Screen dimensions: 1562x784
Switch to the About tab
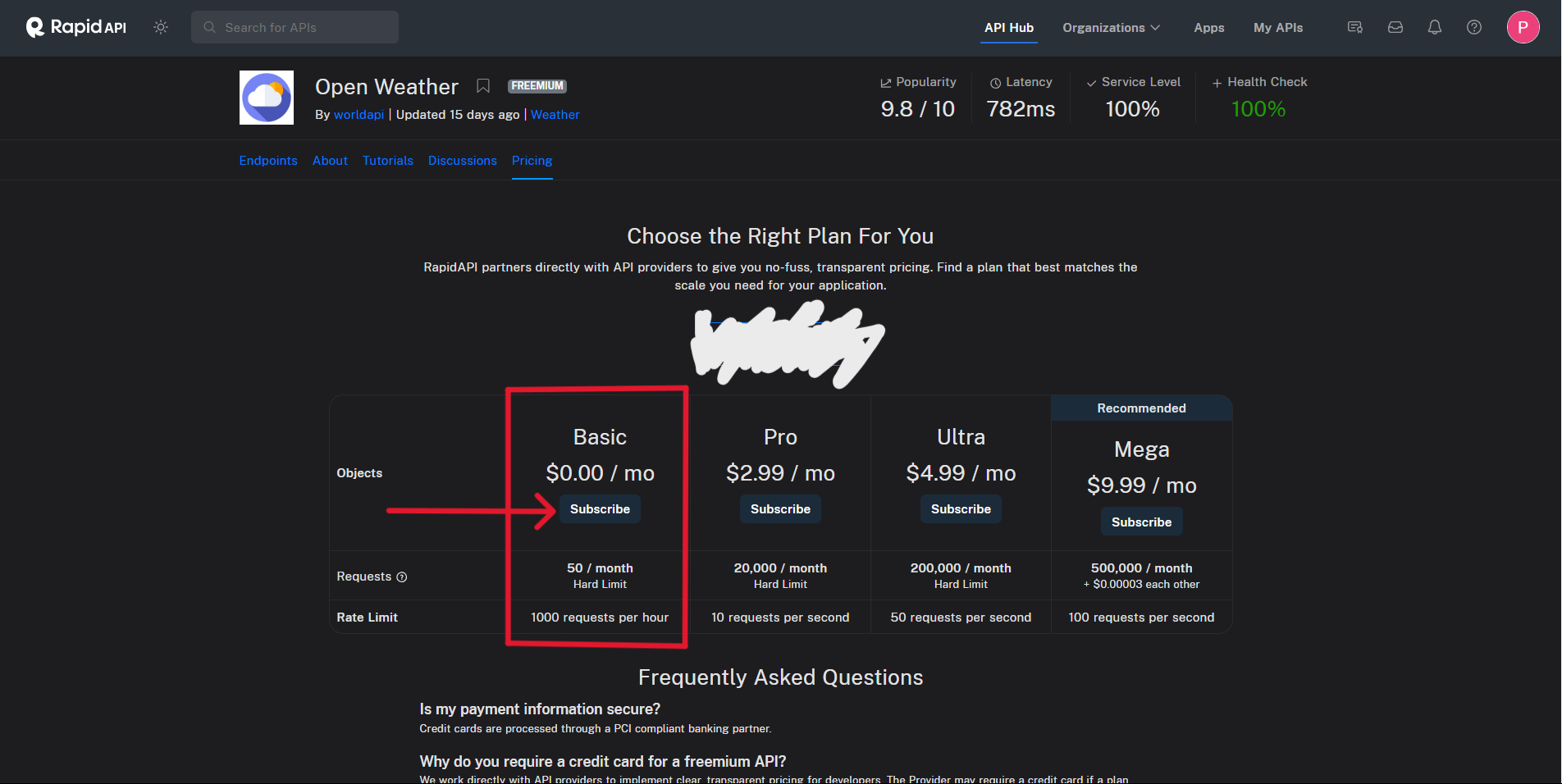330,161
